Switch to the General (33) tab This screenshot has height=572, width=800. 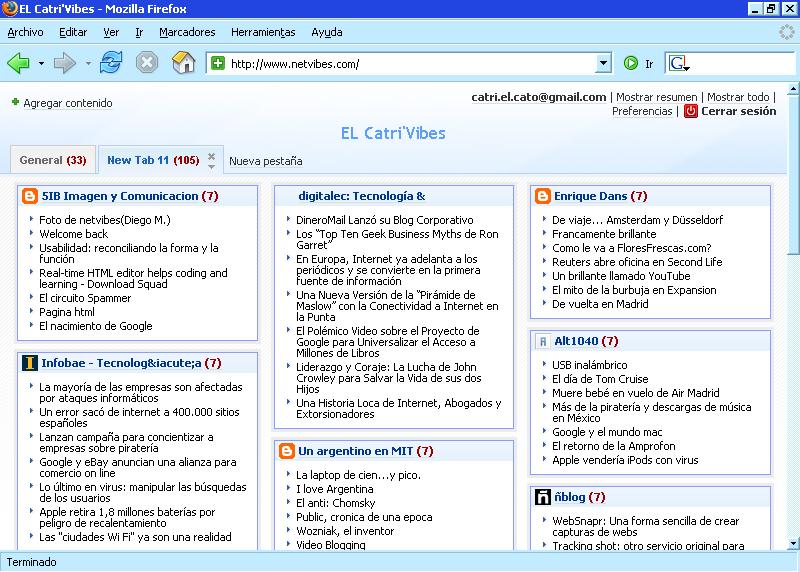tap(53, 160)
